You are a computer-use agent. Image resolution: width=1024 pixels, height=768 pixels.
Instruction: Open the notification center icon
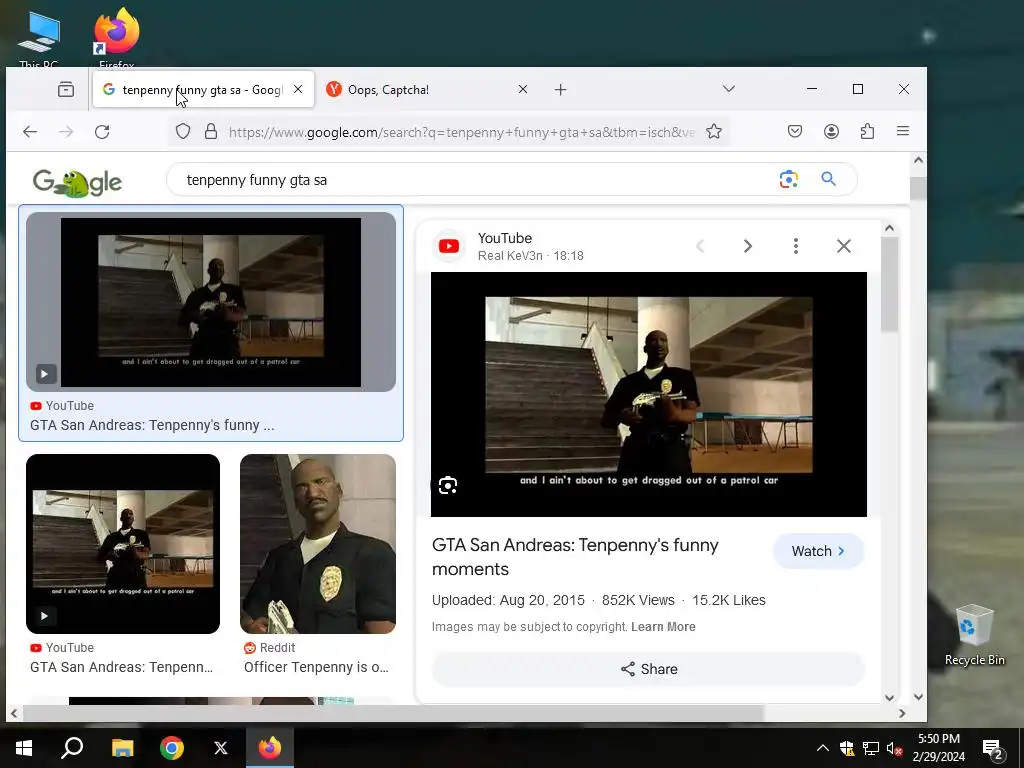(x=993, y=749)
